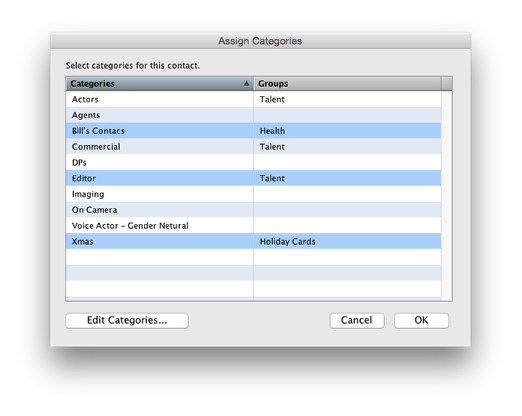
Task: Click the Health group cell
Action: 347,131
